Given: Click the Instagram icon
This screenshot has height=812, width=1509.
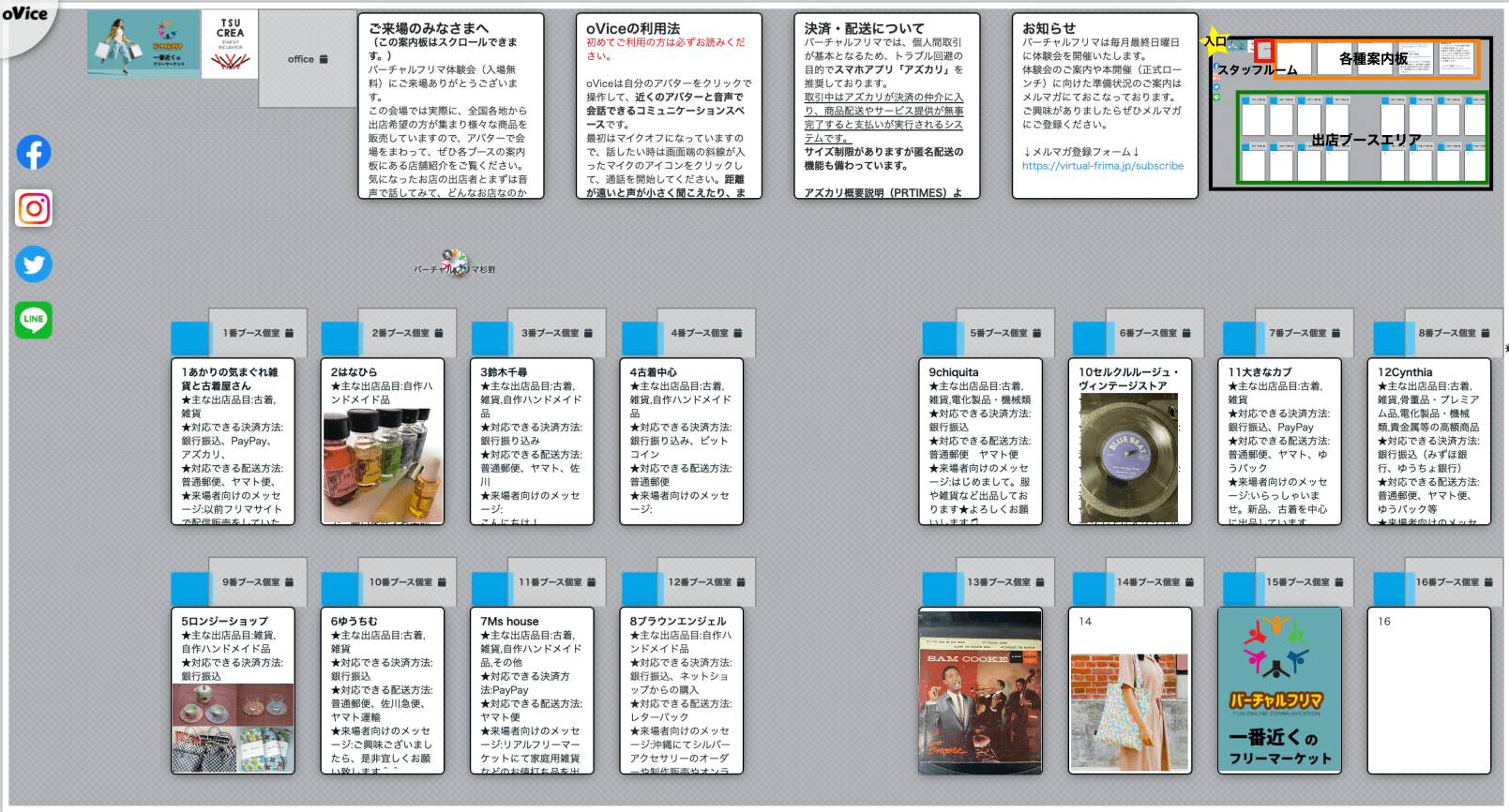Looking at the screenshot, I should 34,208.
